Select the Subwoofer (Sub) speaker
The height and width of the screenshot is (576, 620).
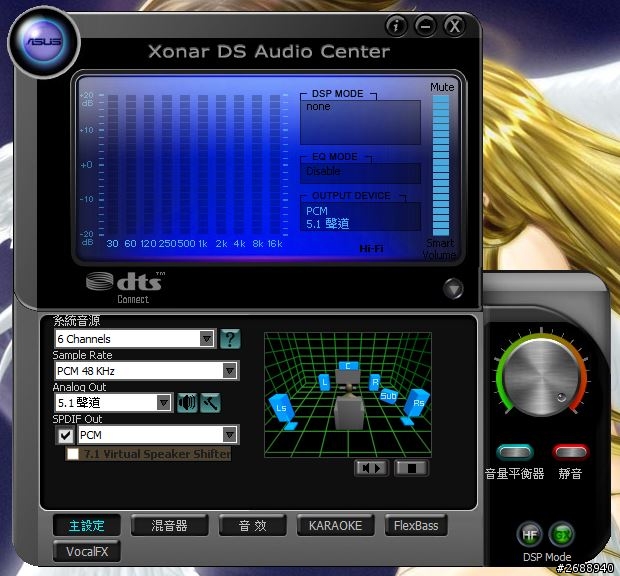[388, 396]
